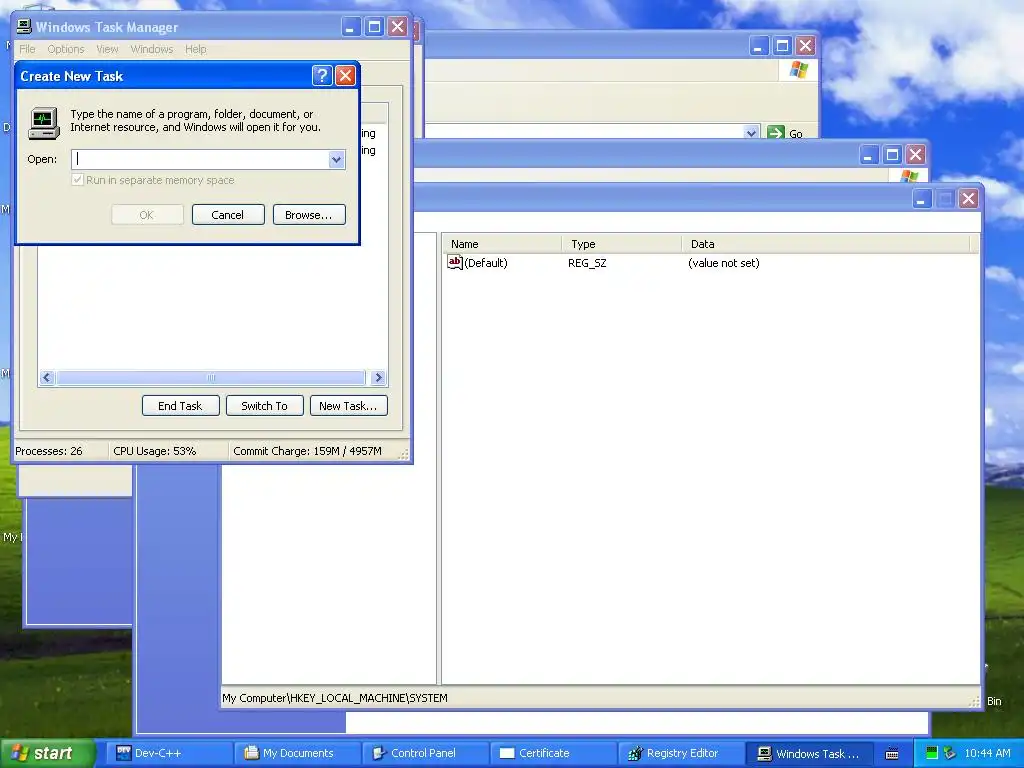This screenshot has height=768, width=1024.
Task: Click the Create New Task help question-mark icon
Action: tap(322, 76)
